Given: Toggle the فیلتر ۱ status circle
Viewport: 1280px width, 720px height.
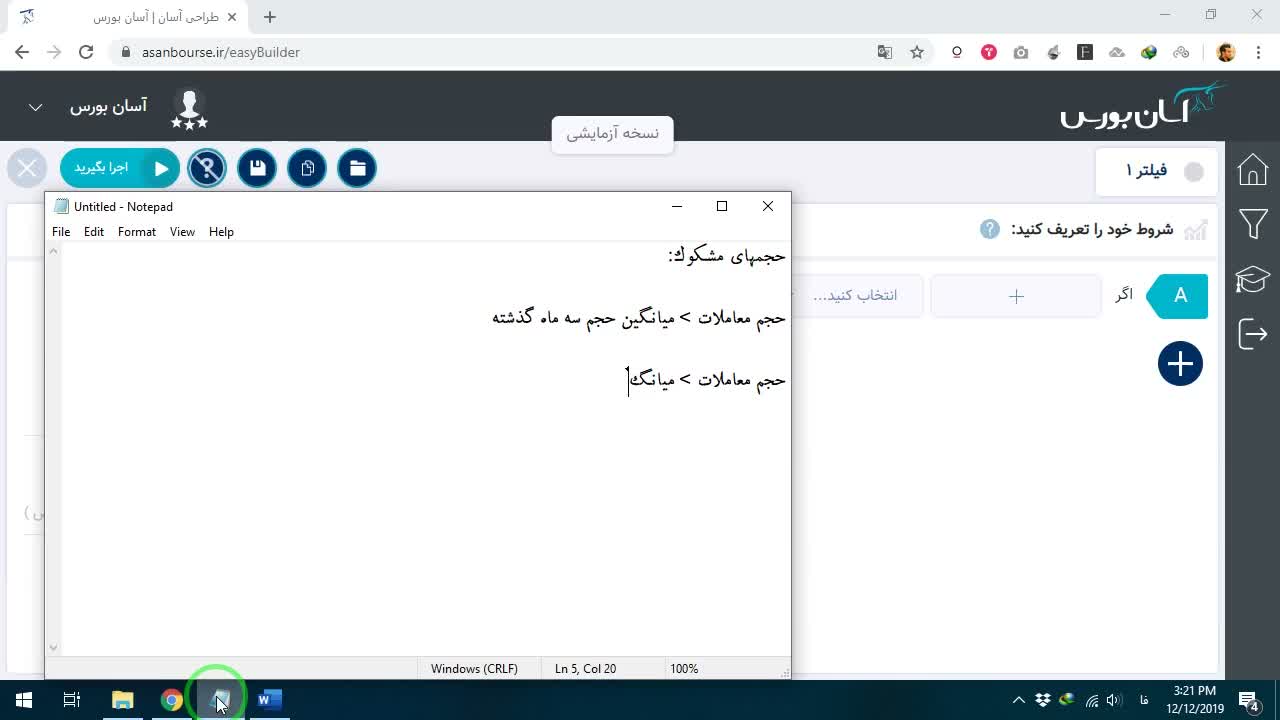Looking at the screenshot, I should pyautogui.click(x=1194, y=172).
